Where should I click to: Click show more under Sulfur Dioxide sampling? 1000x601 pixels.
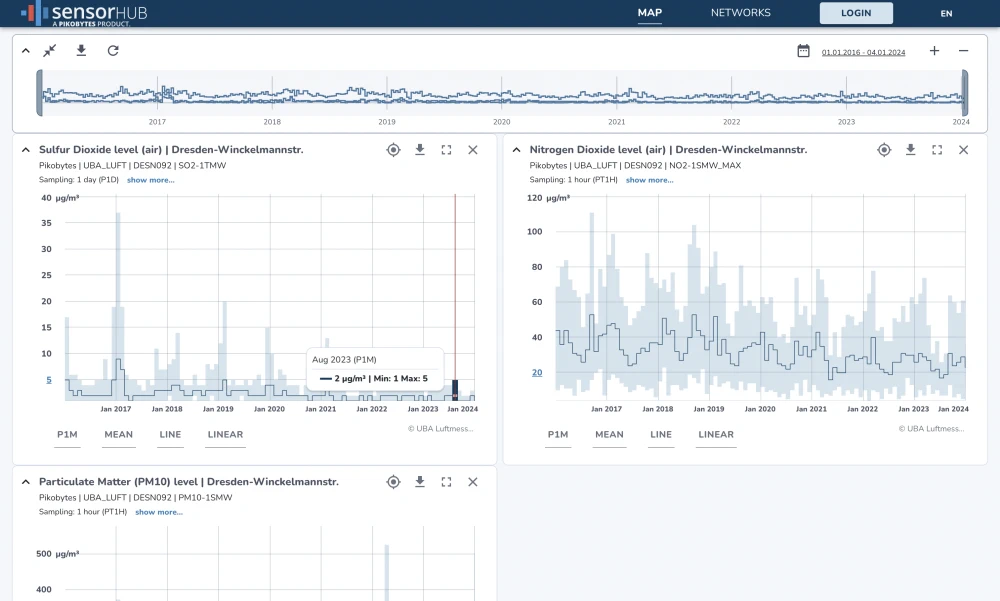pos(151,180)
